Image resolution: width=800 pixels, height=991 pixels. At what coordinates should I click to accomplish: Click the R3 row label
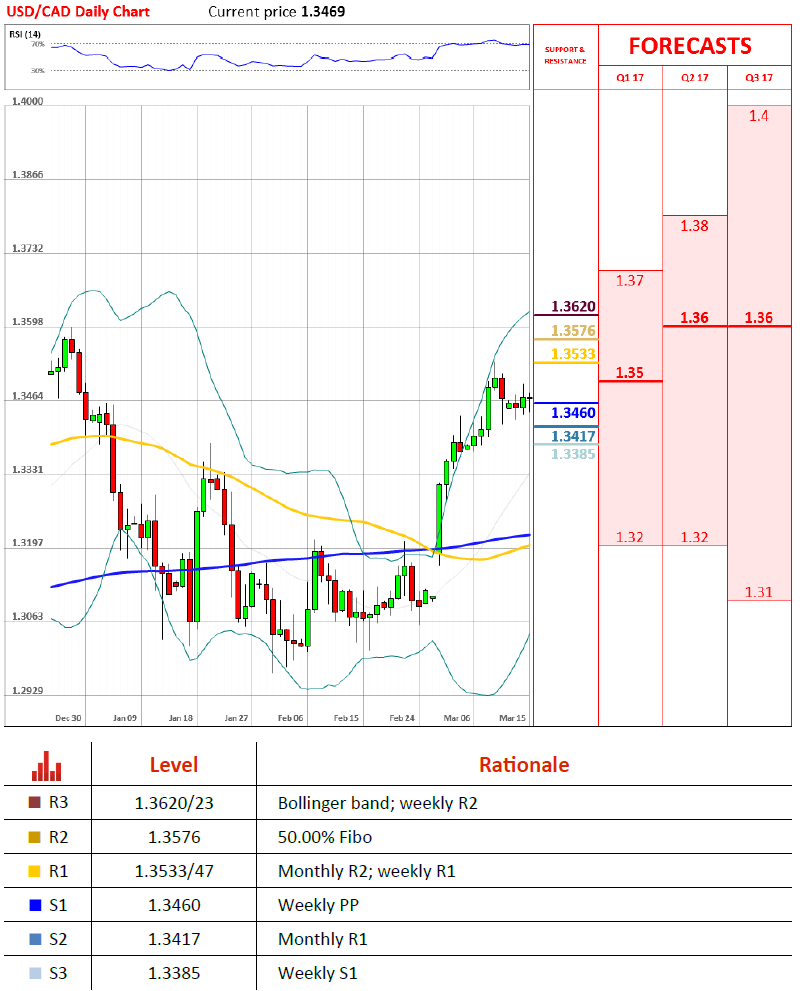pos(58,803)
